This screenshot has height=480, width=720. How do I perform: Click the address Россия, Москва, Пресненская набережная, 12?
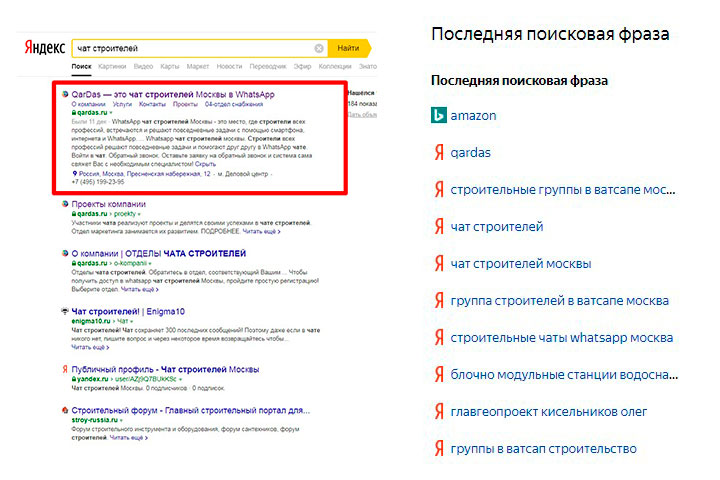(145, 174)
